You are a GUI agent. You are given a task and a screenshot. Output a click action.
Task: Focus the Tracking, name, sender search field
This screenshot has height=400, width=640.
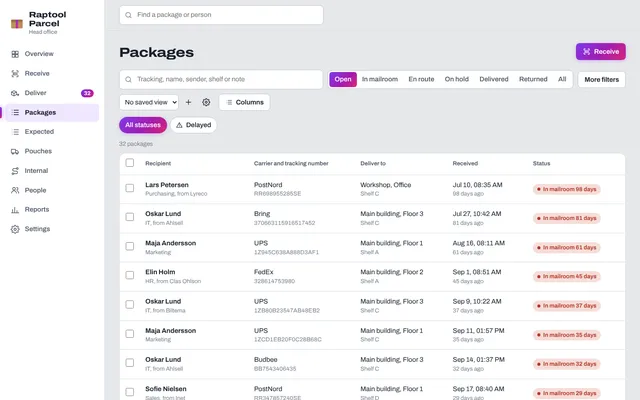(221, 80)
